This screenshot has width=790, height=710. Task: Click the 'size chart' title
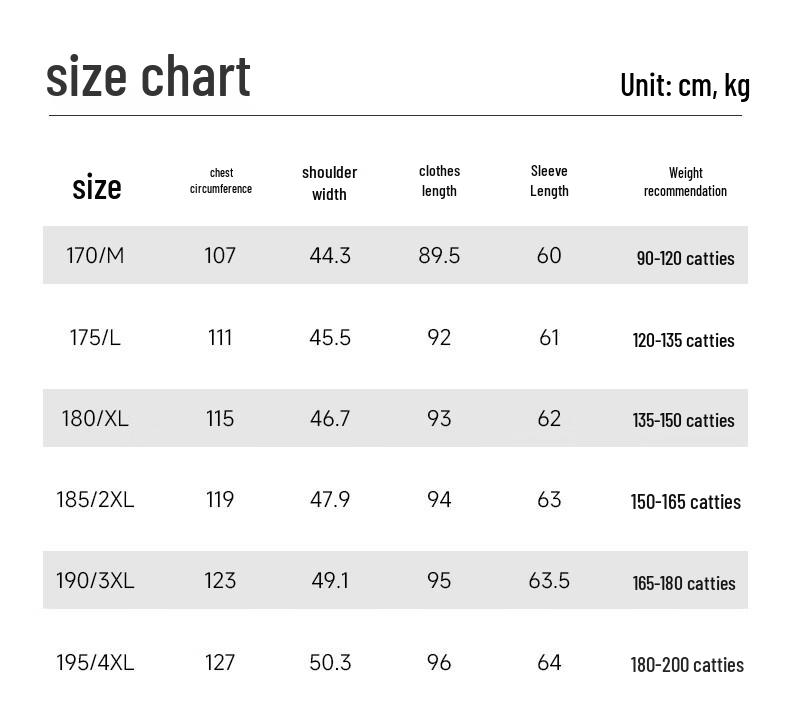(148, 78)
